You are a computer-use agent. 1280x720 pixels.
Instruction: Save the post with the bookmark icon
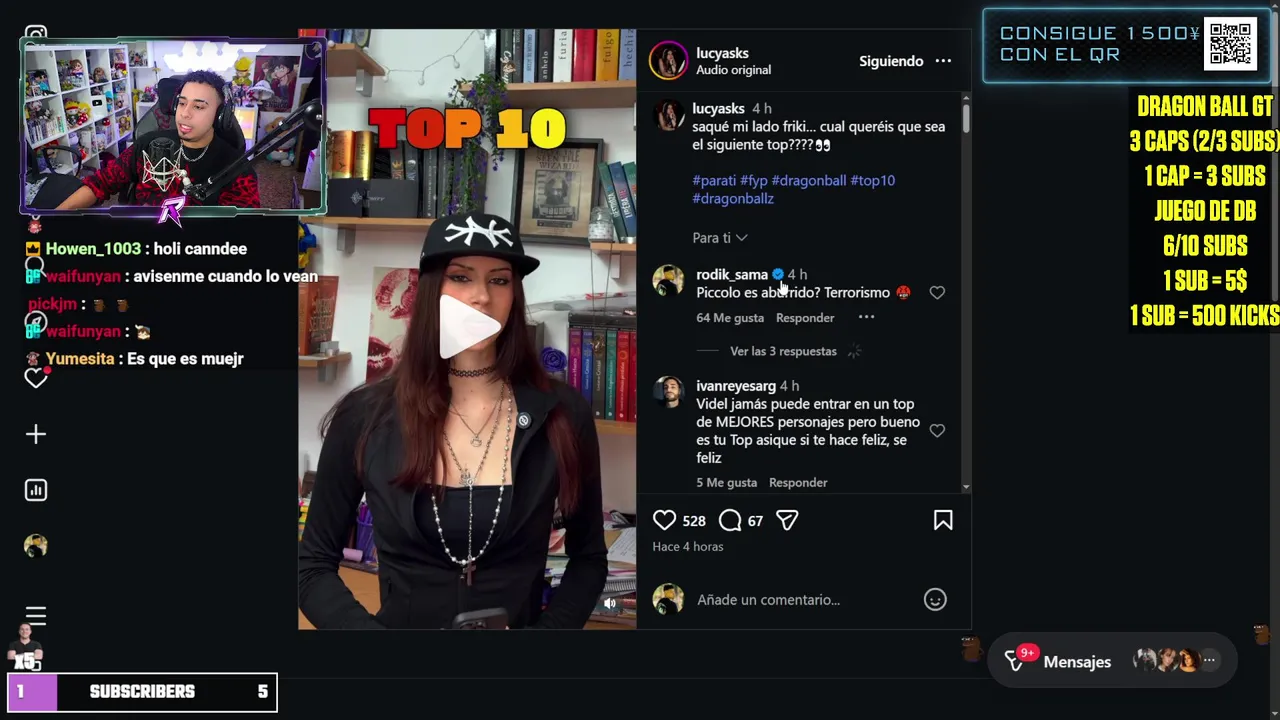943,520
